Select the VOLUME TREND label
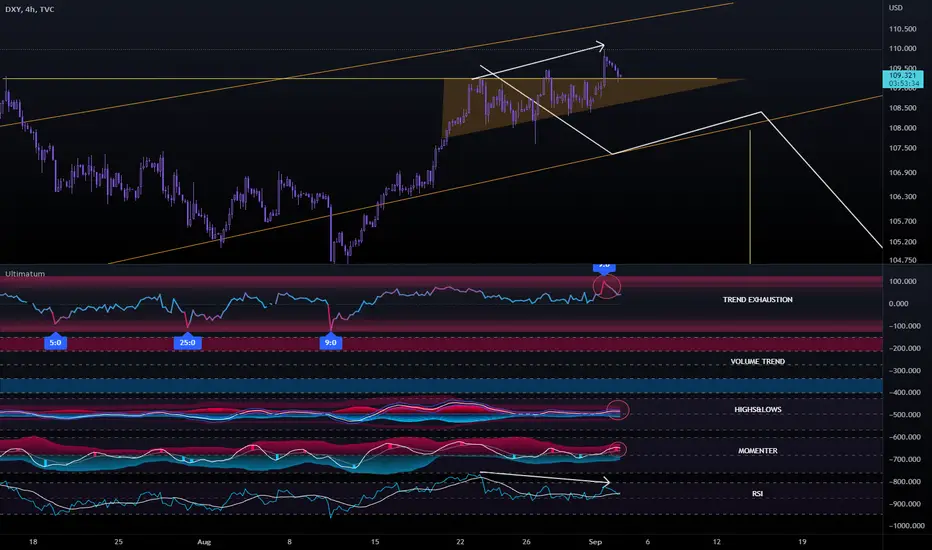Image resolution: width=932 pixels, height=550 pixels. (757, 362)
